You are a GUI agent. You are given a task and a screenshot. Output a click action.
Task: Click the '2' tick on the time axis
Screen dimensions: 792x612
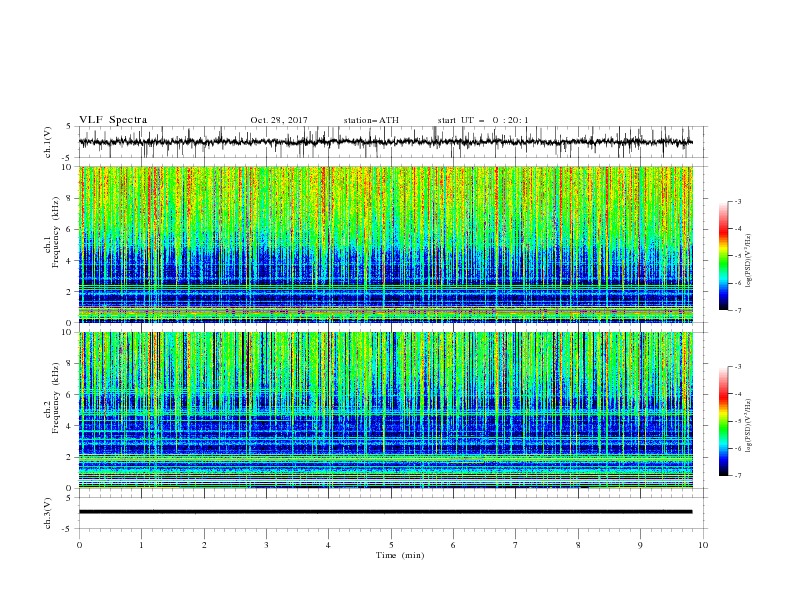click(x=204, y=545)
